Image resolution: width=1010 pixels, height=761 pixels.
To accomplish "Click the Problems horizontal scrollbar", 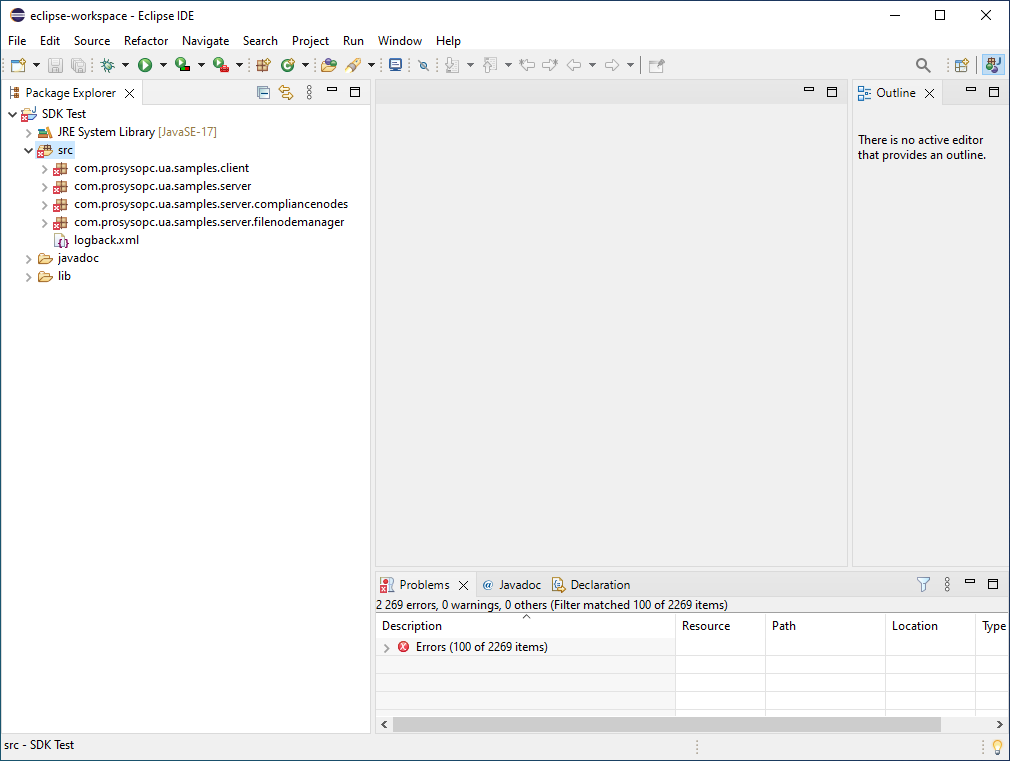I will (666, 724).
